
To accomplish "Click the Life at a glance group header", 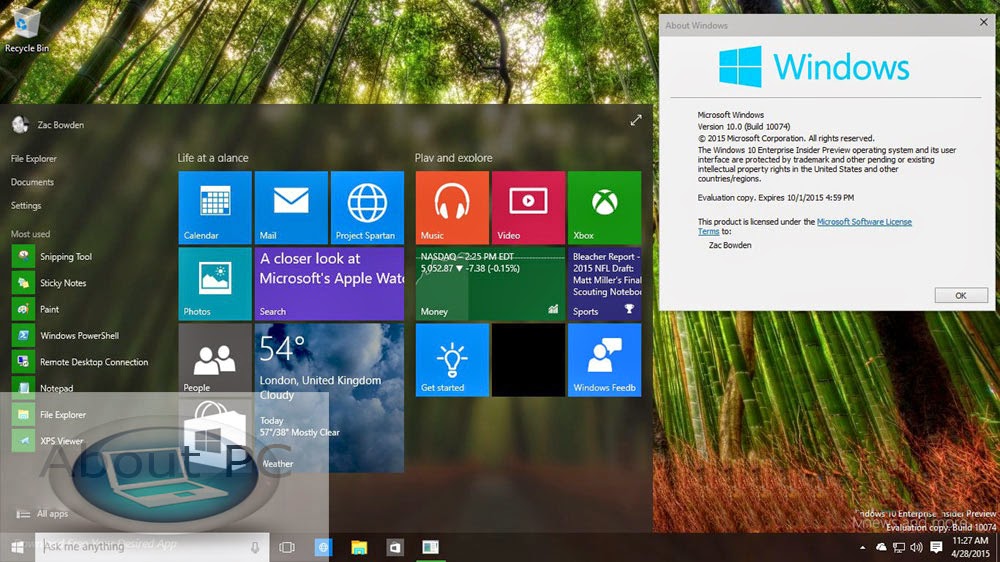I will [213, 158].
